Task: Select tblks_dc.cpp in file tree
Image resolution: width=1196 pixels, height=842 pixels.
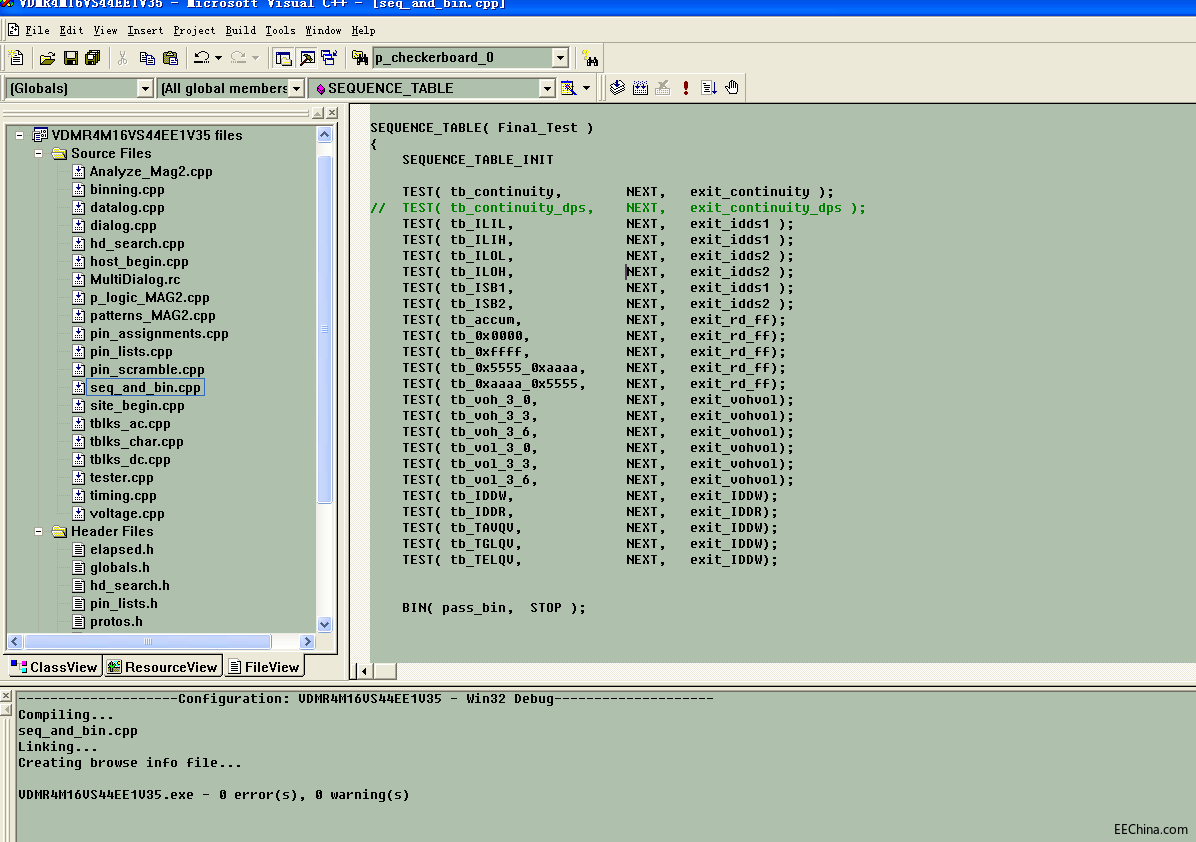Action: (x=130, y=459)
